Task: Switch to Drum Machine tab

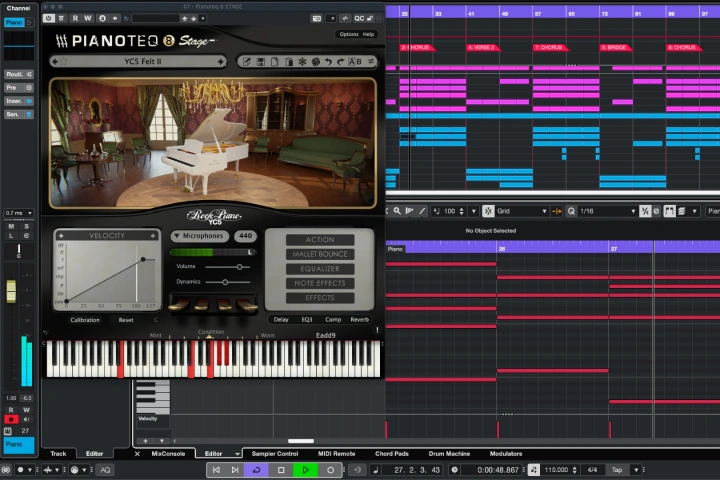Action: [449, 454]
